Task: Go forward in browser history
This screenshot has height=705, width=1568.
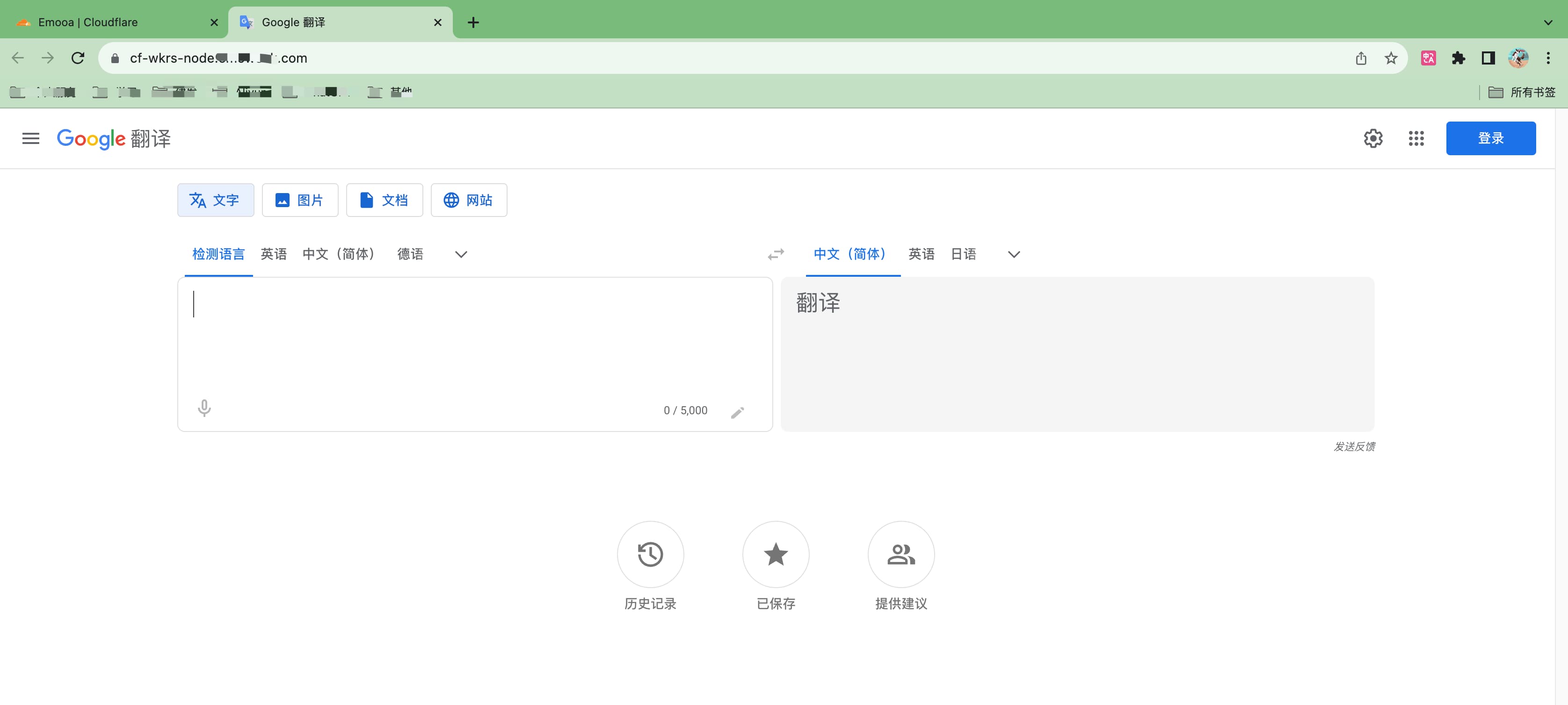Action: coord(47,58)
